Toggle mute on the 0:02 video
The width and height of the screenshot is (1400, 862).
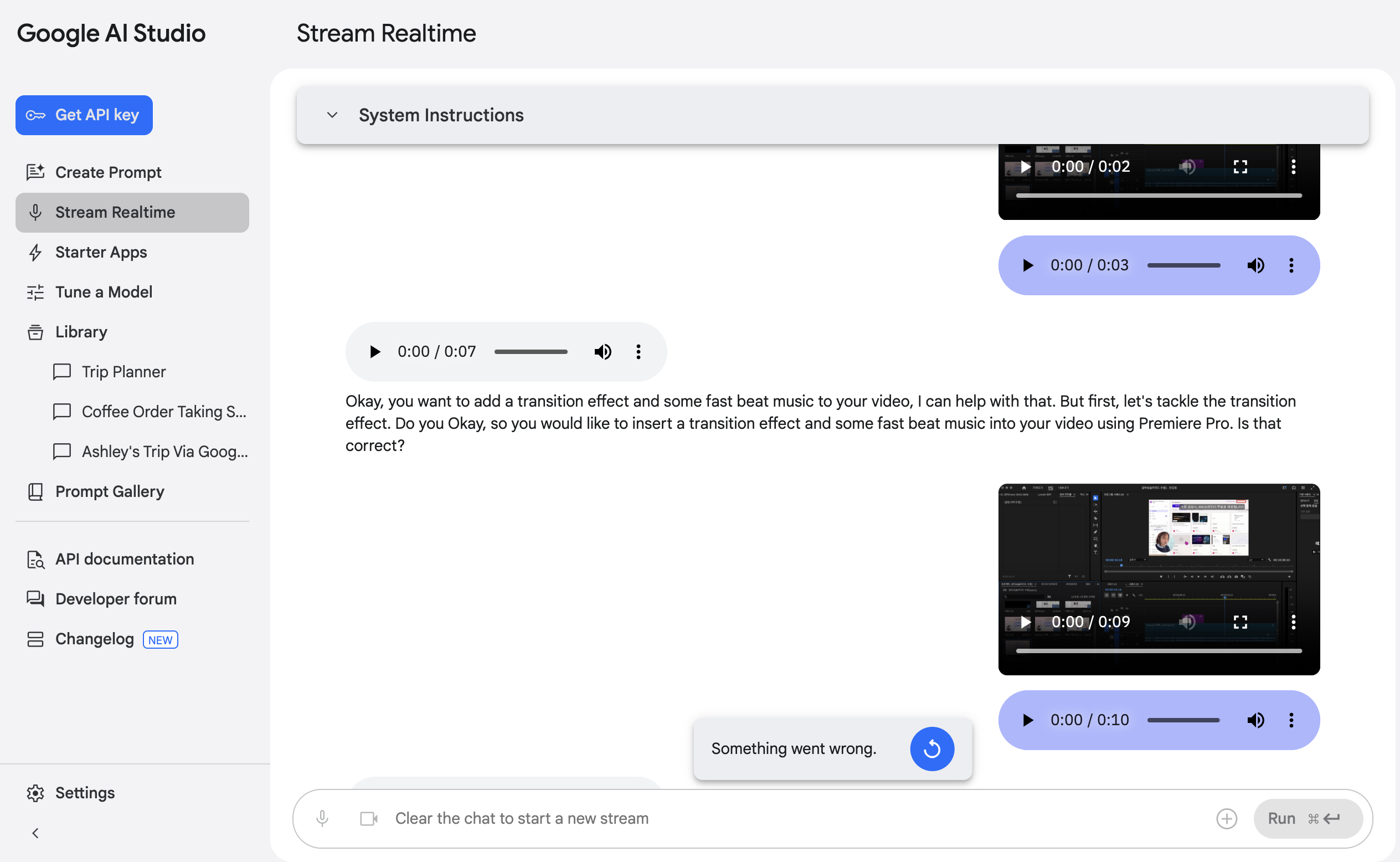(1187, 166)
